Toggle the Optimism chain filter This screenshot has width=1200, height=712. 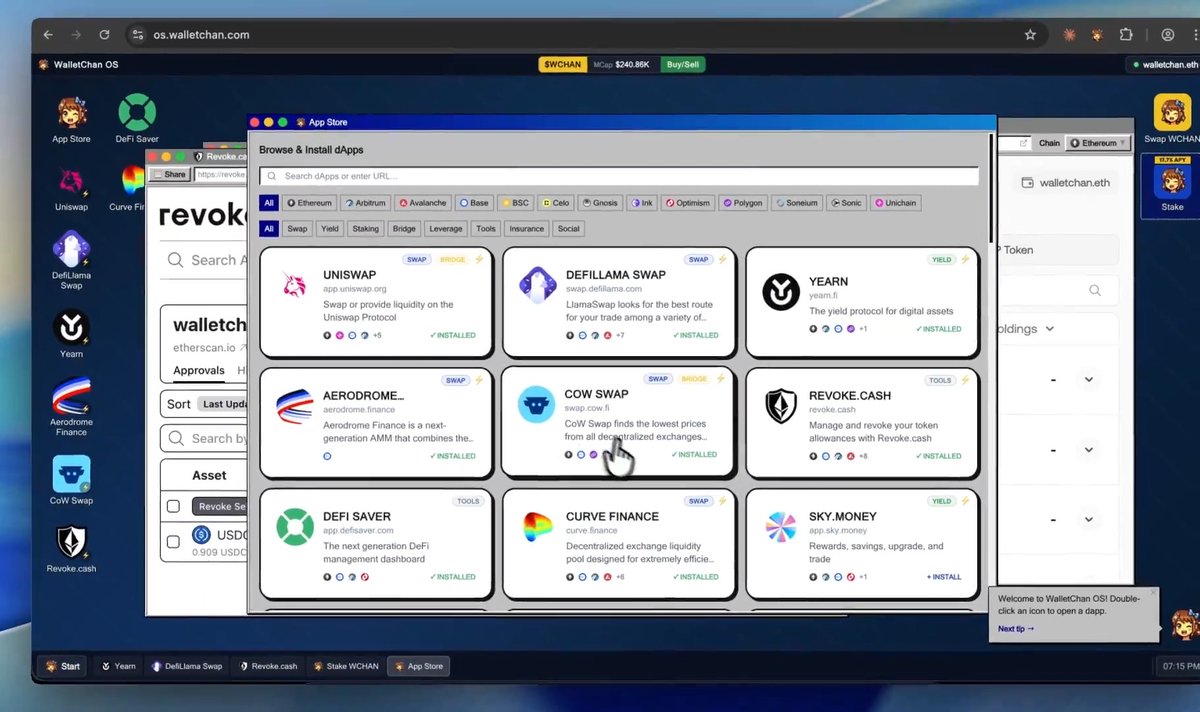(688, 203)
